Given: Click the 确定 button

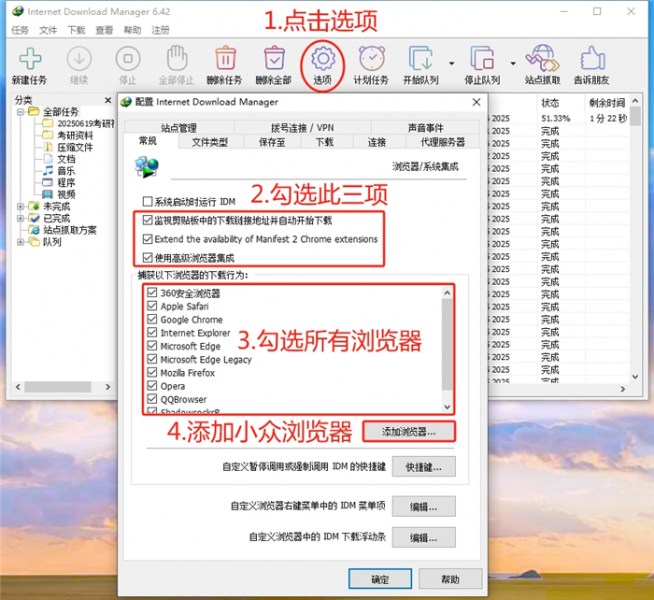Looking at the screenshot, I should point(380,579).
